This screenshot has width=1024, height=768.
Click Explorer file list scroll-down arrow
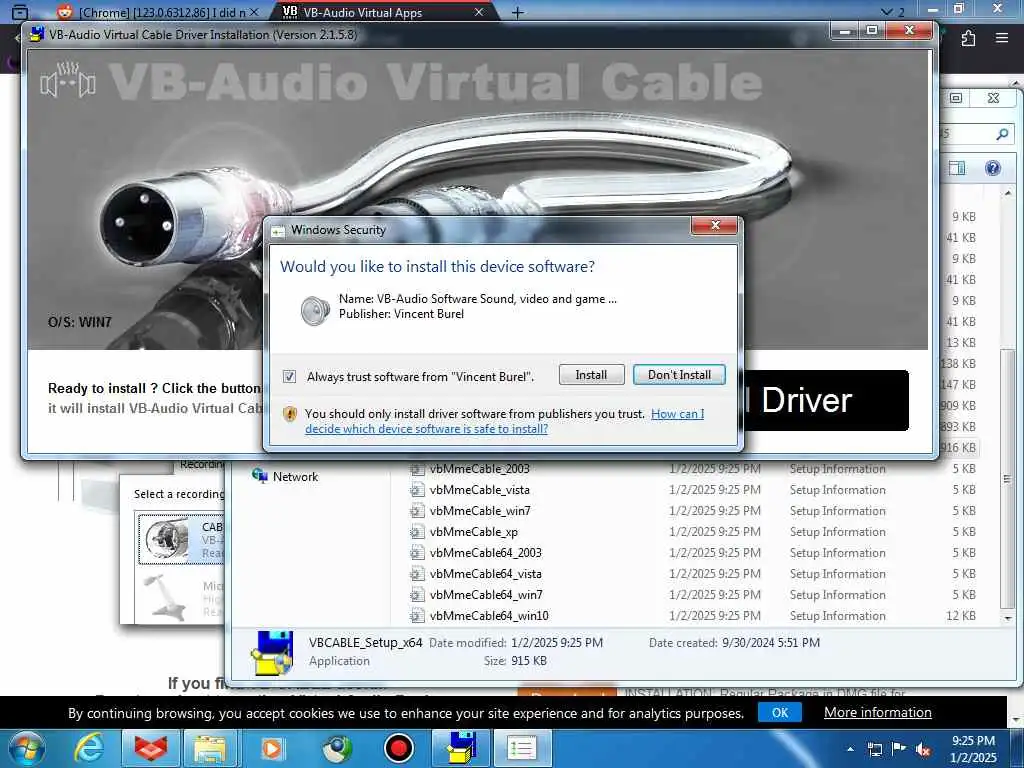coord(1008,618)
